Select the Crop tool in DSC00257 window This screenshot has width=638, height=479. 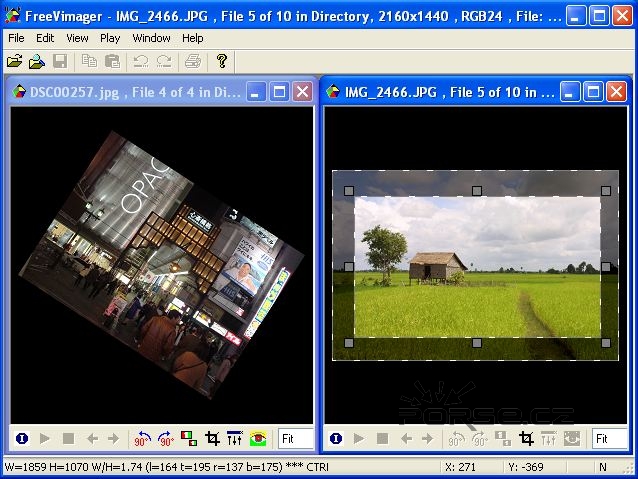212,439
